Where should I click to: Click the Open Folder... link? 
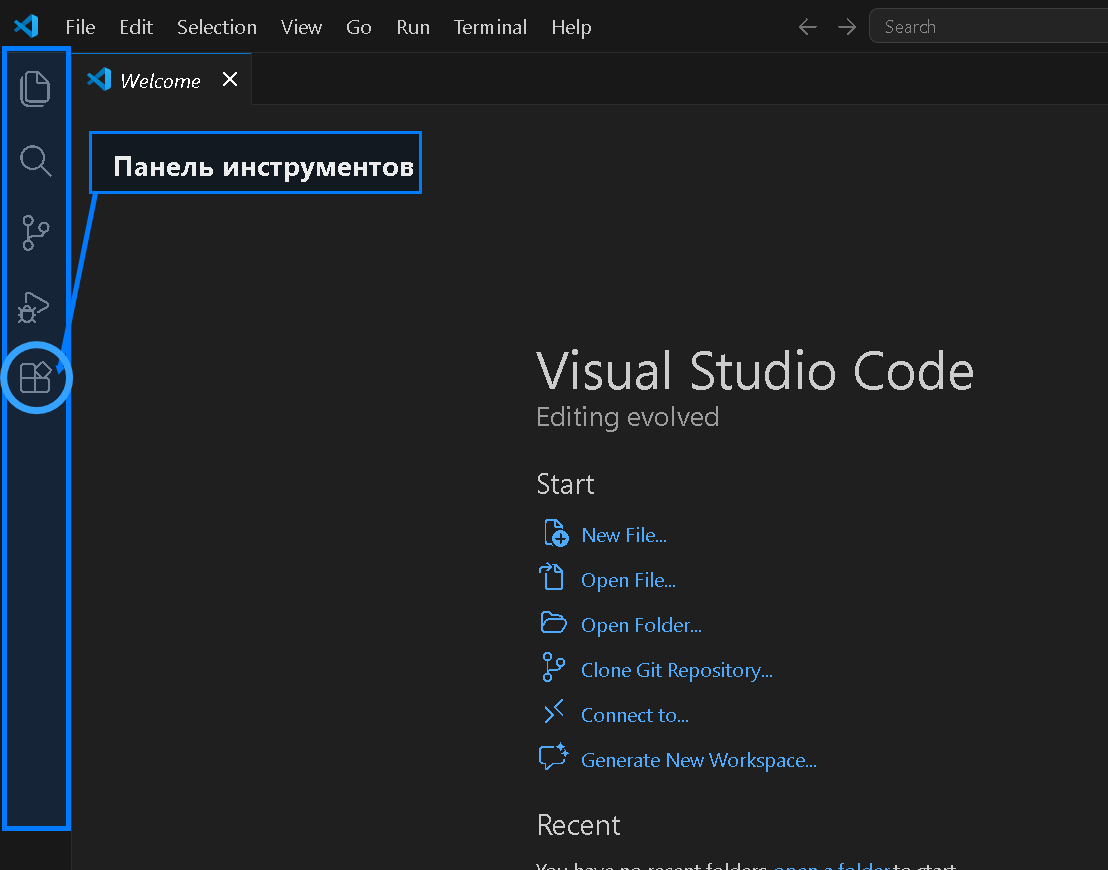tap(641, 625)
